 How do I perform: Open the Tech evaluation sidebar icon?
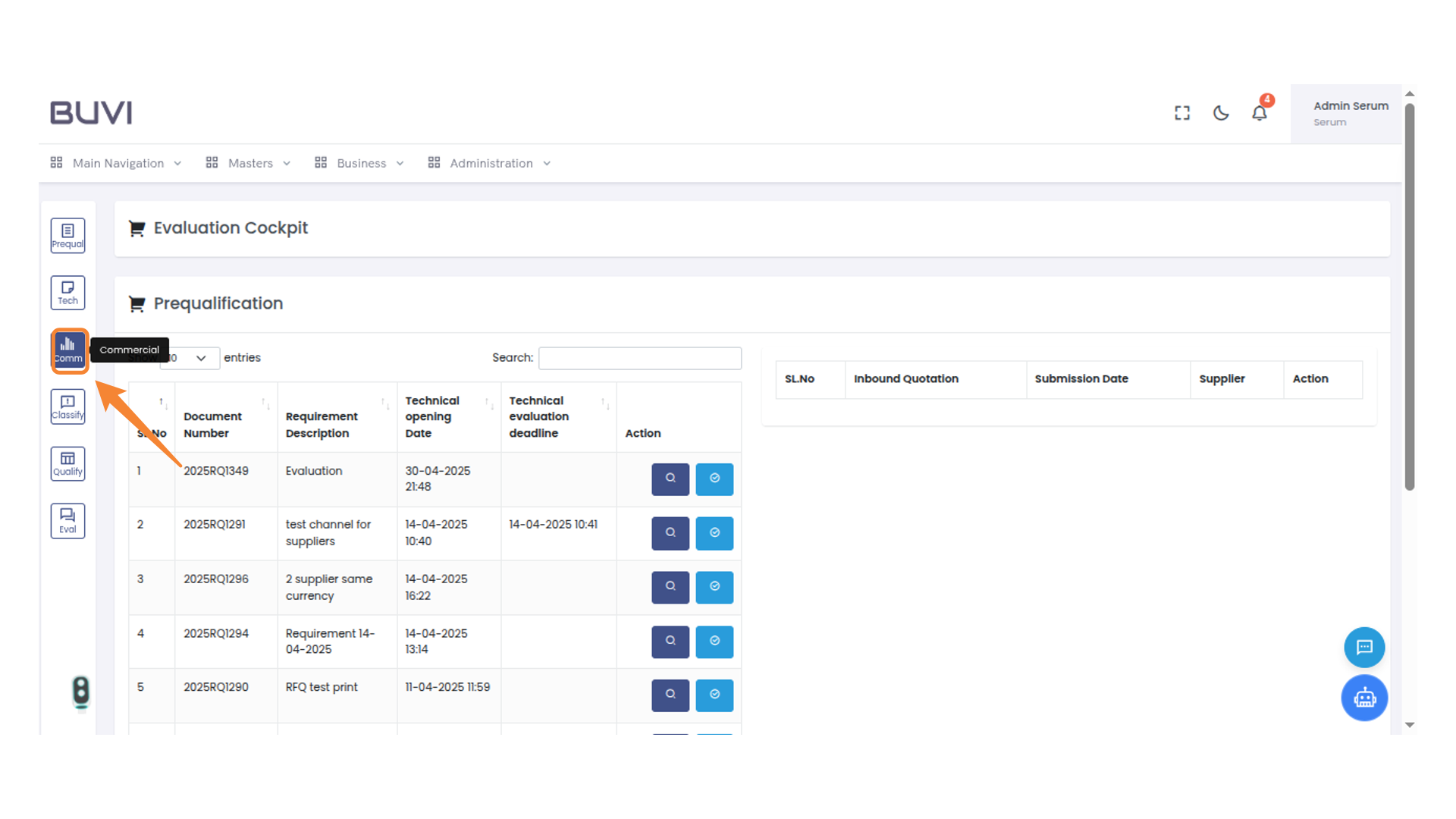(67, 293)
